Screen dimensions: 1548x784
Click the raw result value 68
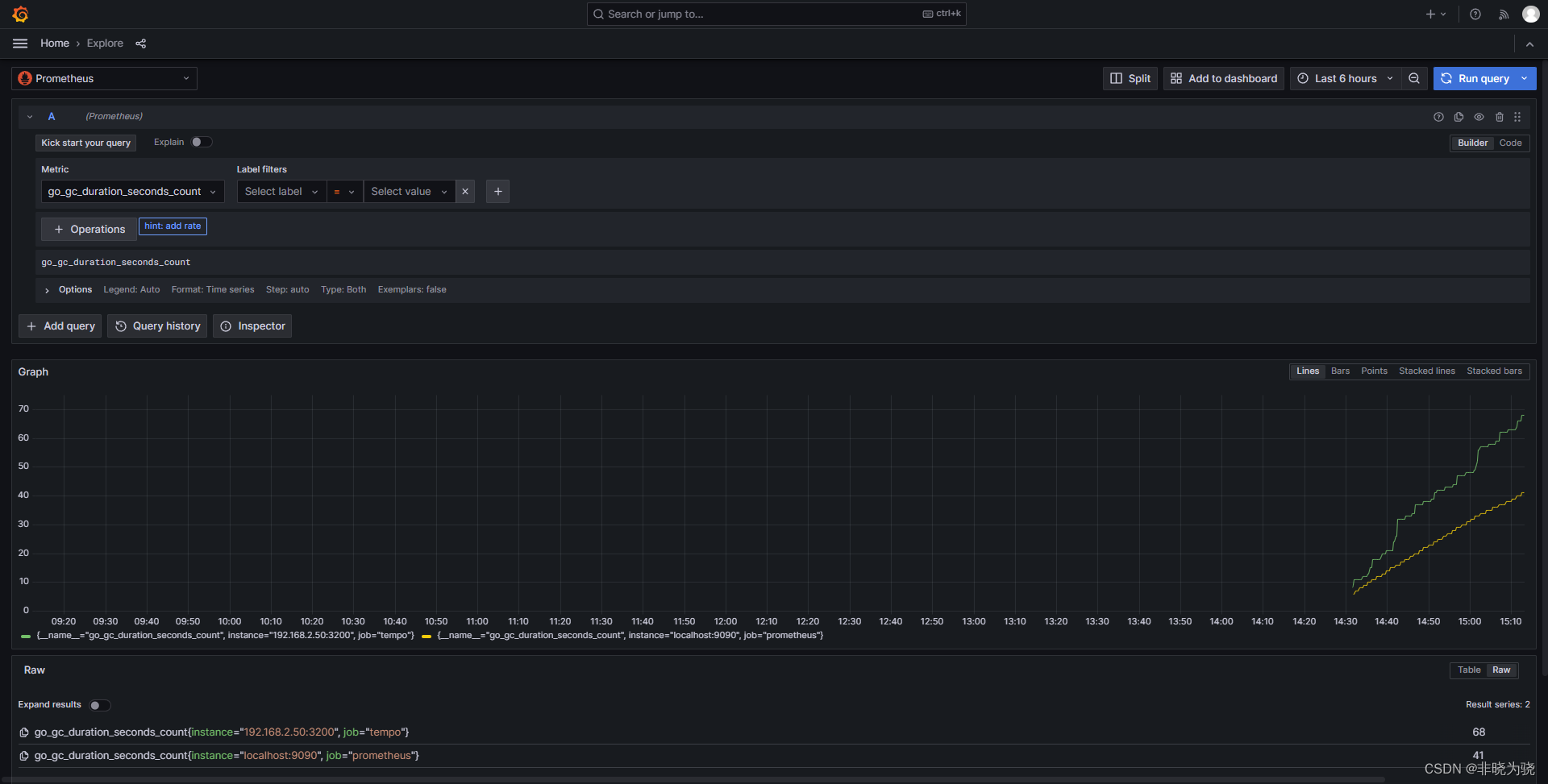tap(1479, 732)
